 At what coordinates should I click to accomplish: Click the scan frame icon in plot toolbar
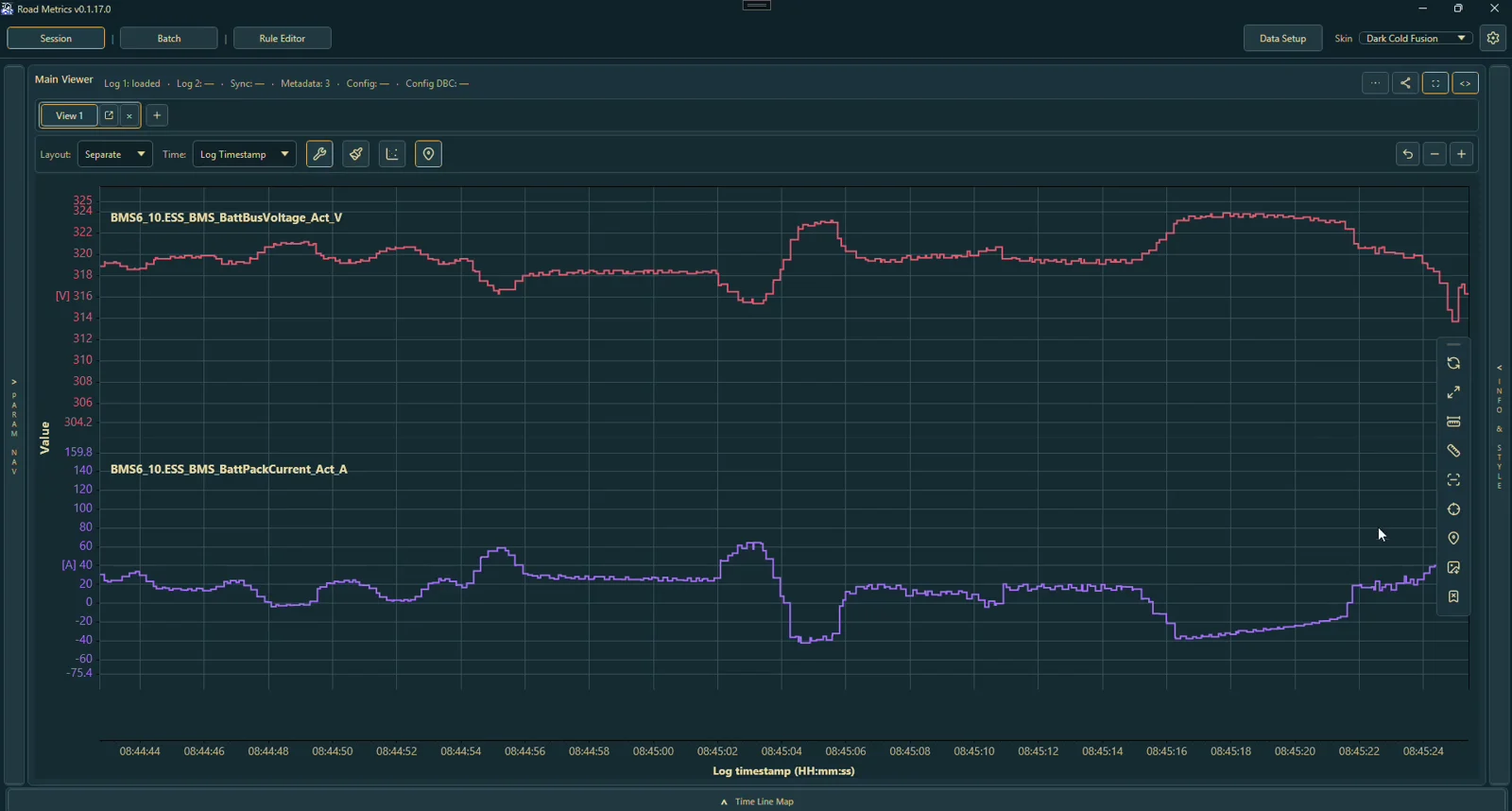pos(1453,480)
